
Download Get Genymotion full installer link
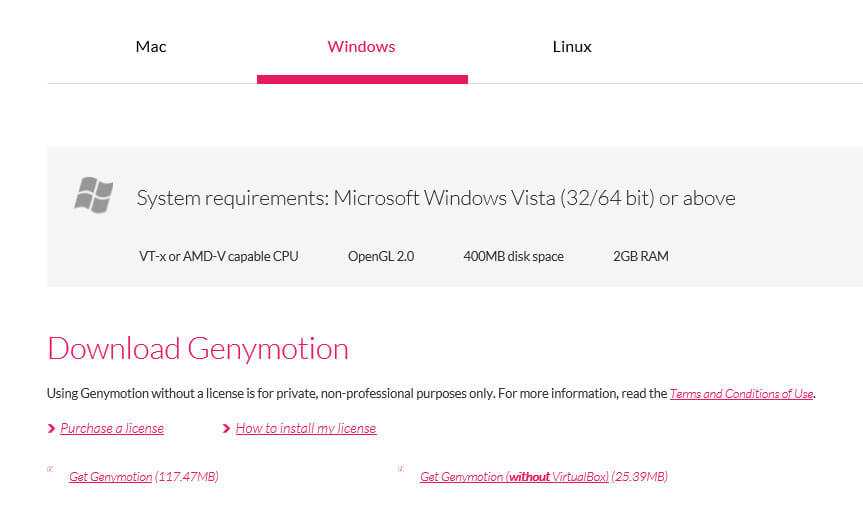point(110,477)
